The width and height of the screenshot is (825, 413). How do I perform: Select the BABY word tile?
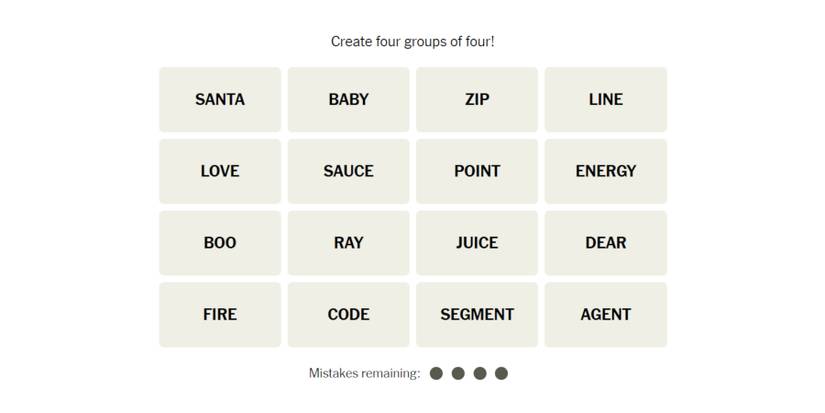[x=348, y=99]
